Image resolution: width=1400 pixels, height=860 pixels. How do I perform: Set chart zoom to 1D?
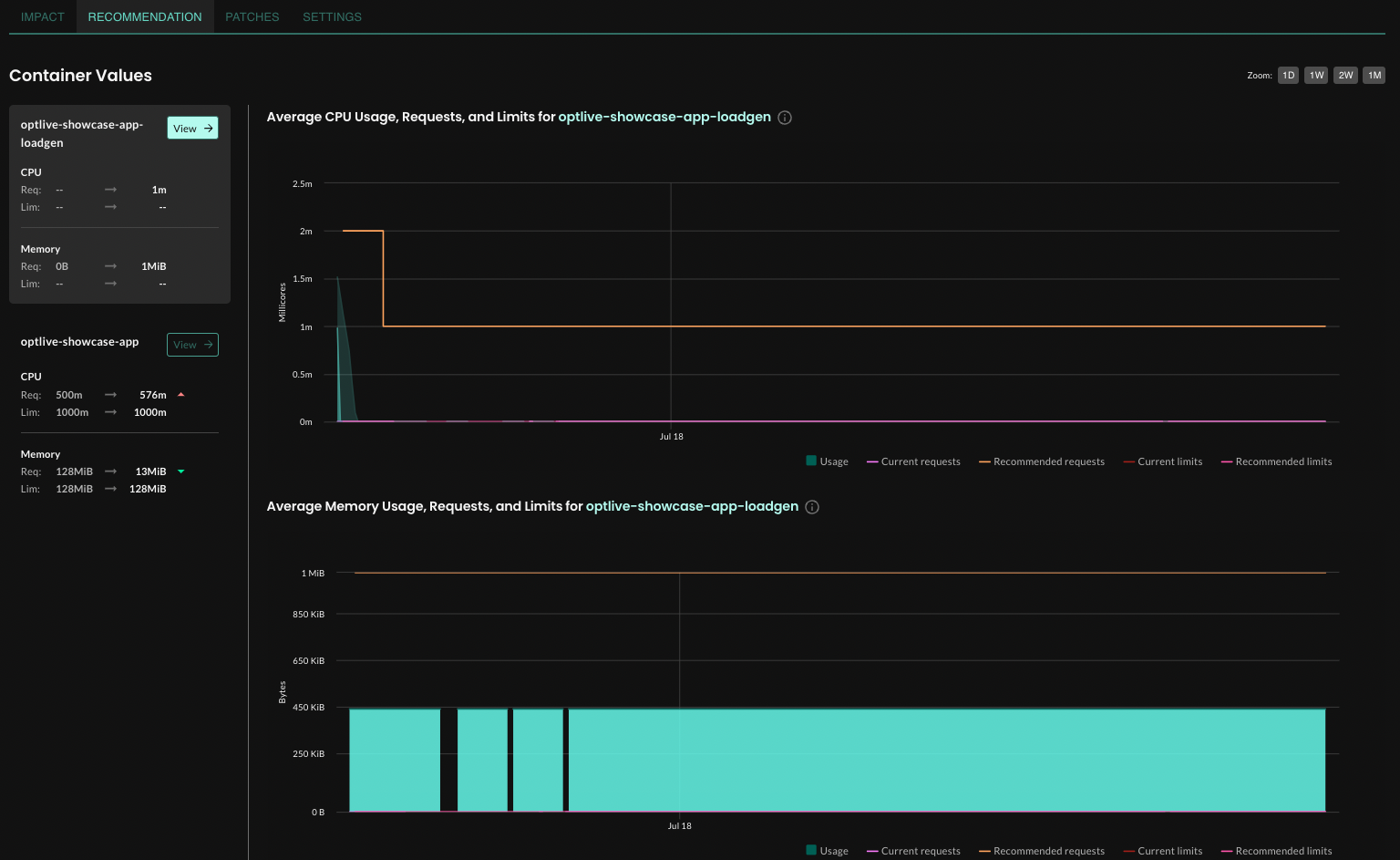[x=1288, y=76]
